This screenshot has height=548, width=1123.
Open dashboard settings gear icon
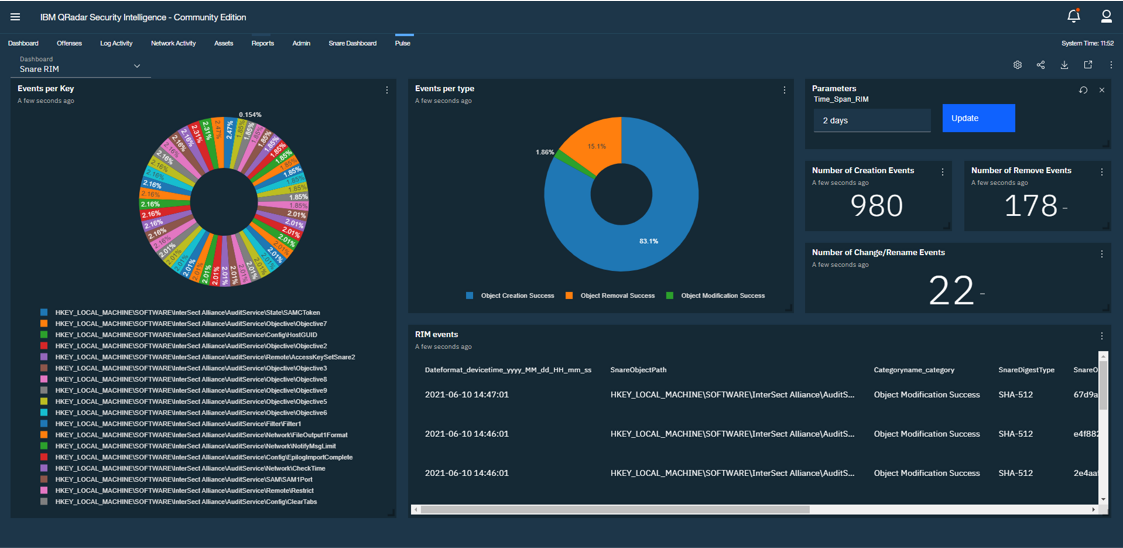tap(1017, 65)
